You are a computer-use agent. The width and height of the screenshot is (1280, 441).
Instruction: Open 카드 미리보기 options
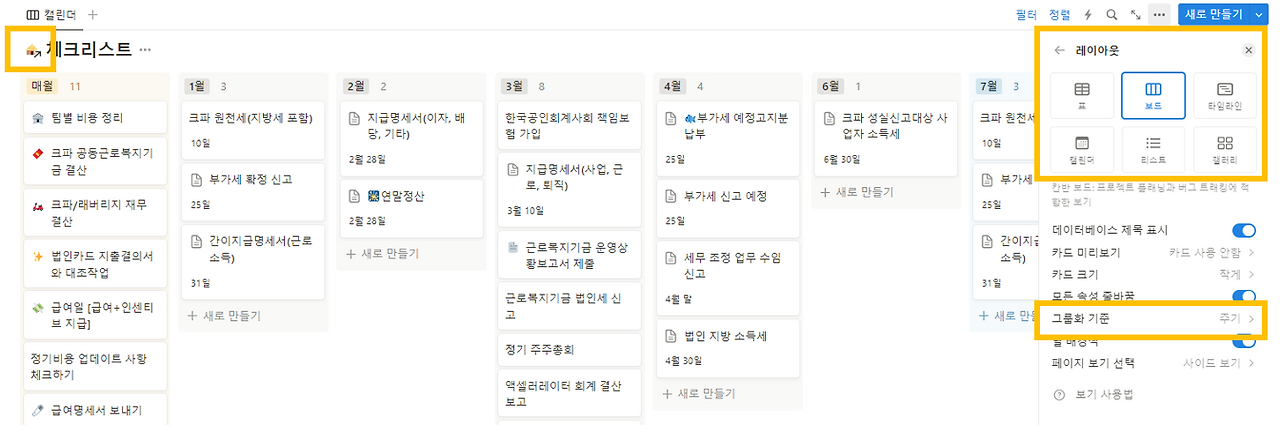tap(1152, 253)
